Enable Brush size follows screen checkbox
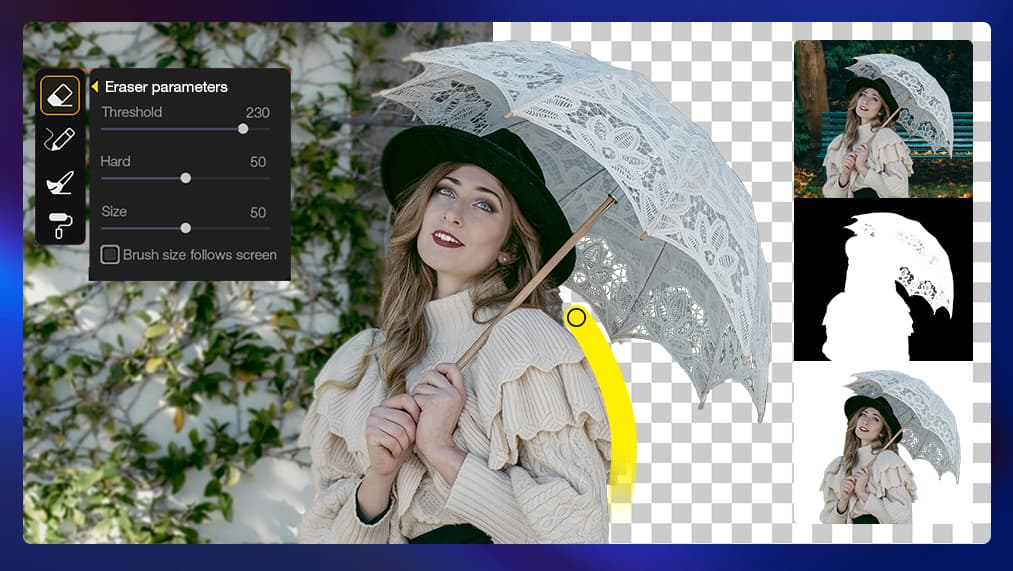The width and height of the screenshot is (1013, 571). (x=110, y=255)
